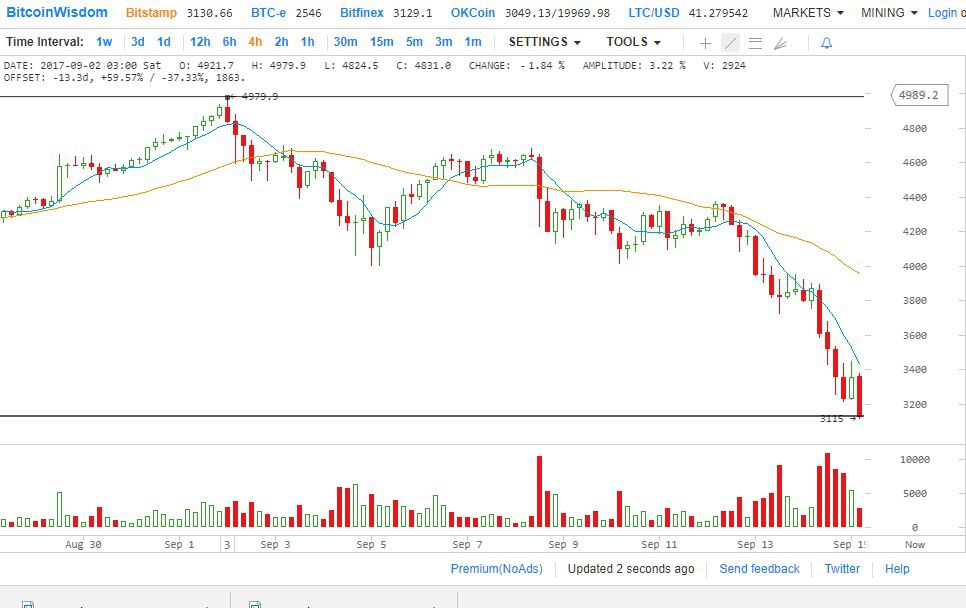Open Premium(NoAds) link
The width and height of the screenshot is (966, 608).
(497, 569)
